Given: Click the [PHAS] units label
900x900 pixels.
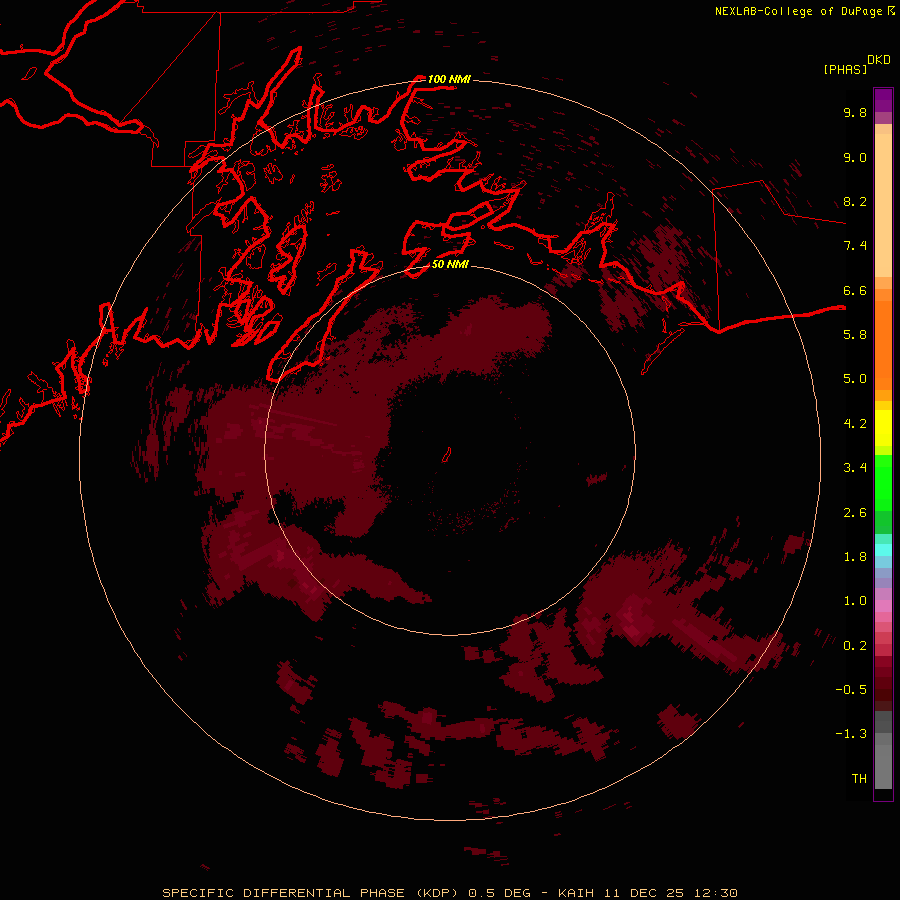Looking at the screenshot, I should point(845,69).
